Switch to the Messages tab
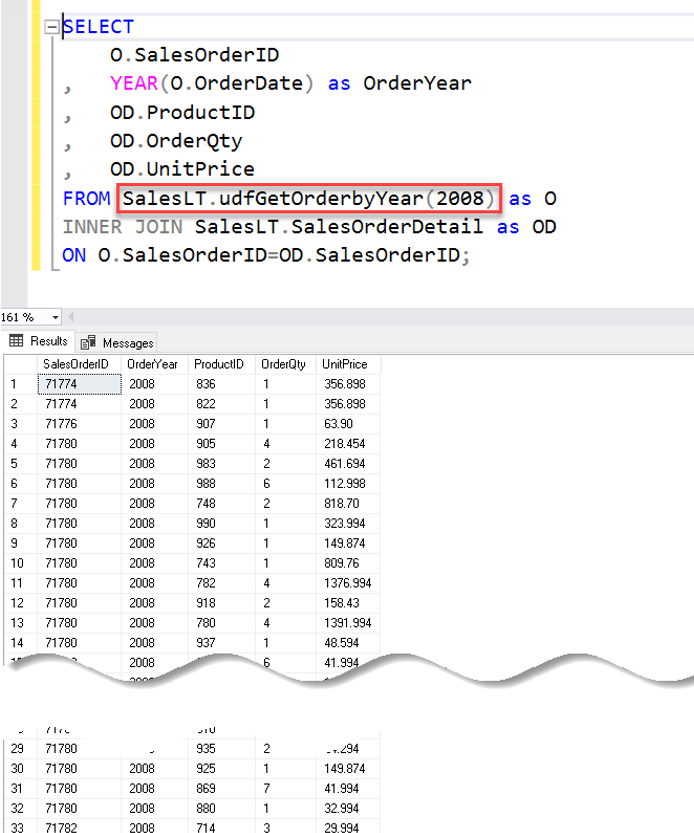The width and height of the screenshot is (694, 833). click(118, 342)
